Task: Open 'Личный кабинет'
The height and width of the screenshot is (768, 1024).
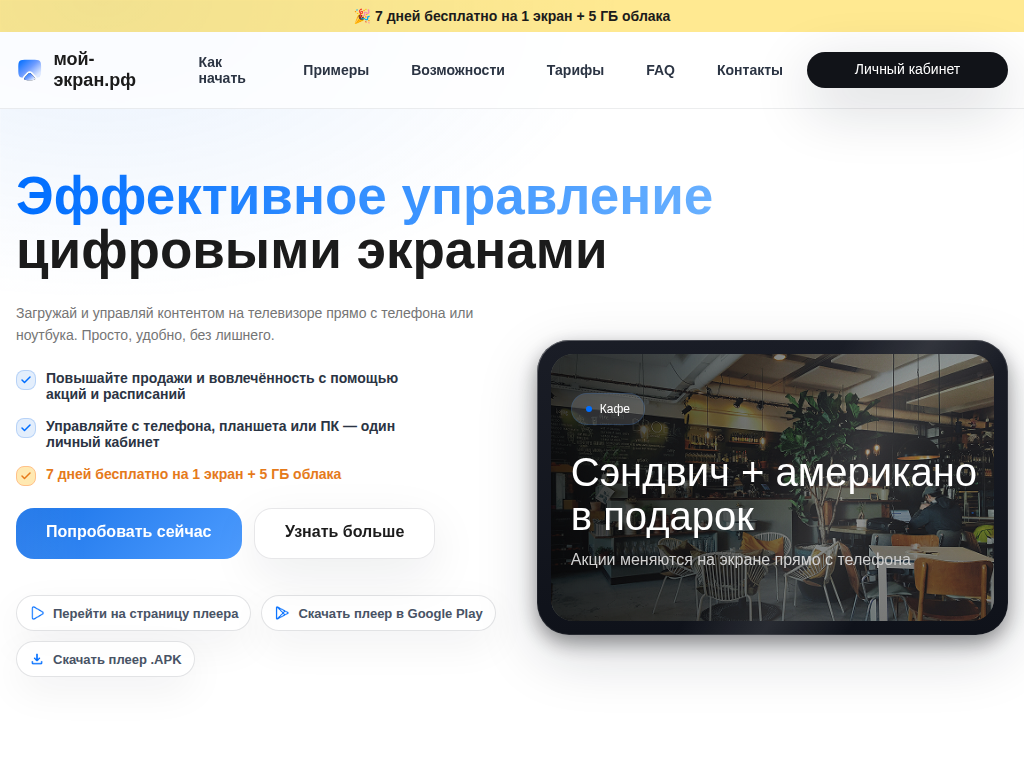Action: click(906, 70)
